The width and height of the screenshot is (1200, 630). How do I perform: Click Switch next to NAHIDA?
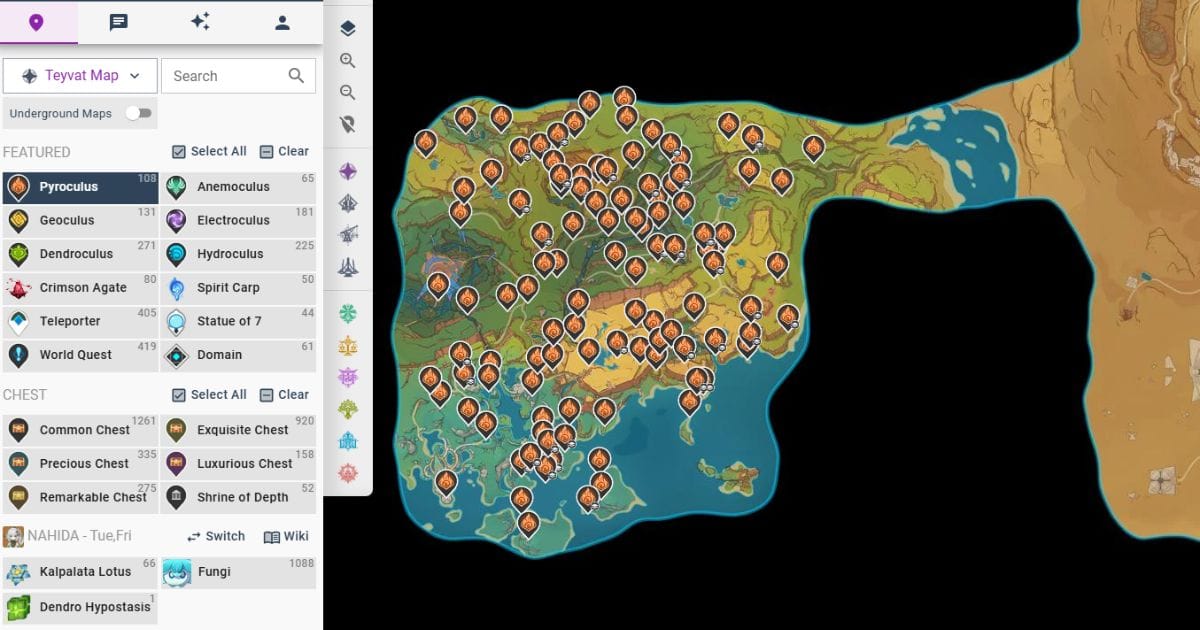tap(214, 536)
